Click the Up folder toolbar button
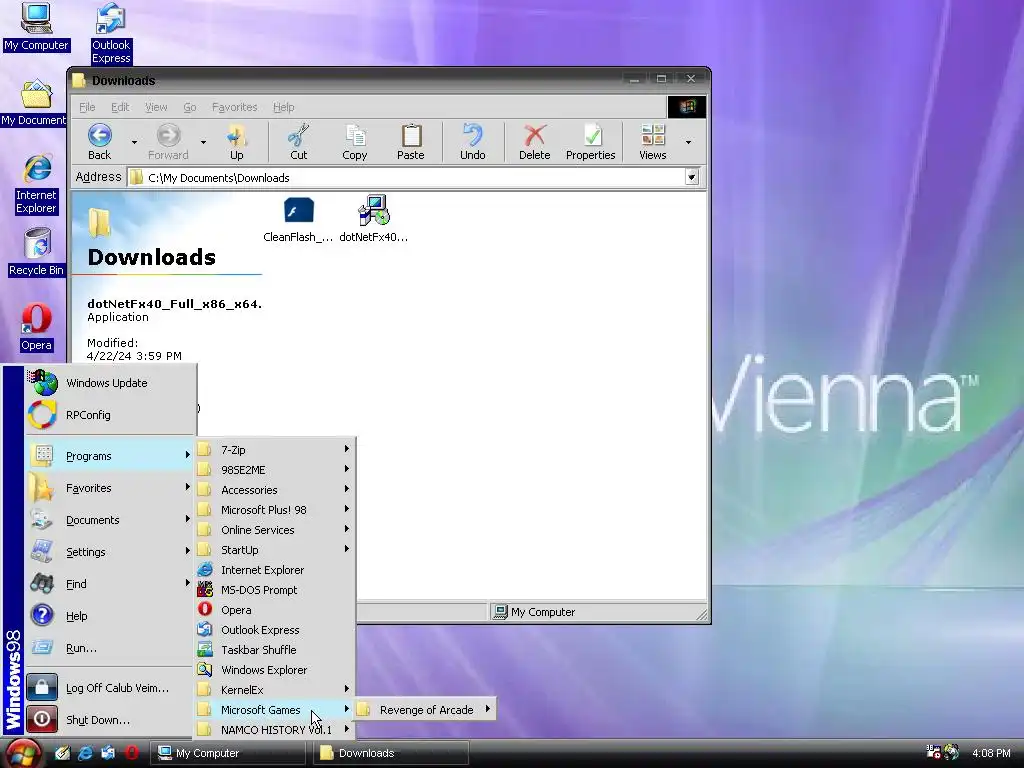 tap(236, 142)
